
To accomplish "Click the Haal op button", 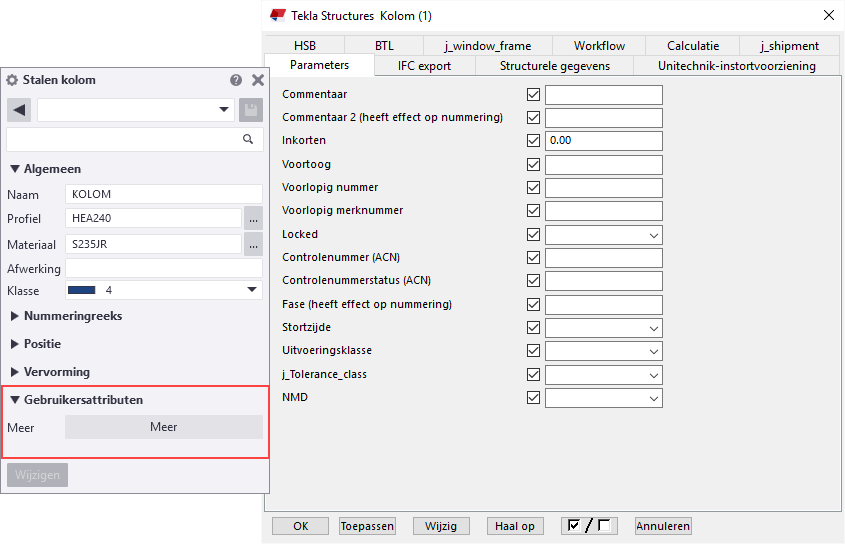I will point(515,526).
